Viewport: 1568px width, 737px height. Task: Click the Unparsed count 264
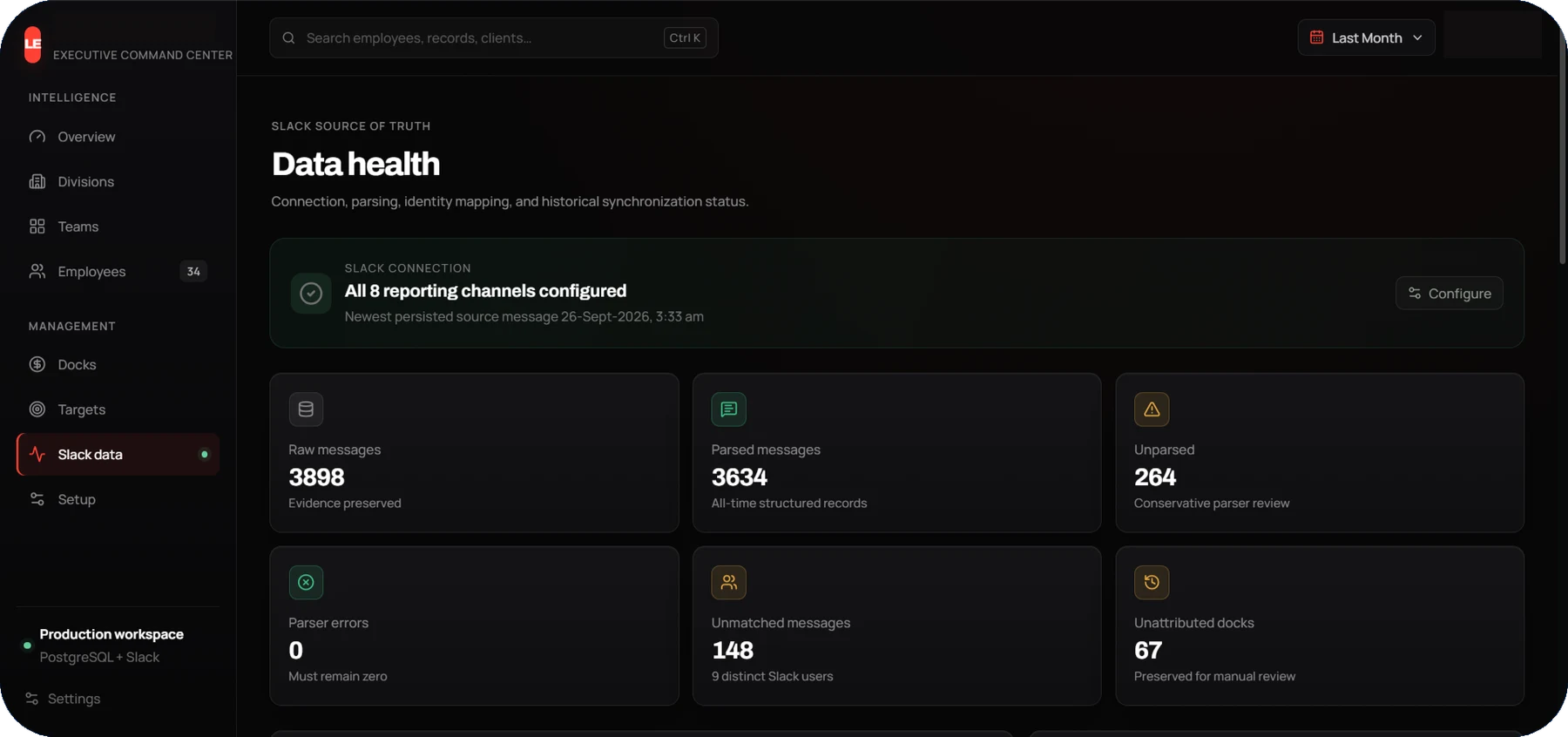(x=1155, y=477)
